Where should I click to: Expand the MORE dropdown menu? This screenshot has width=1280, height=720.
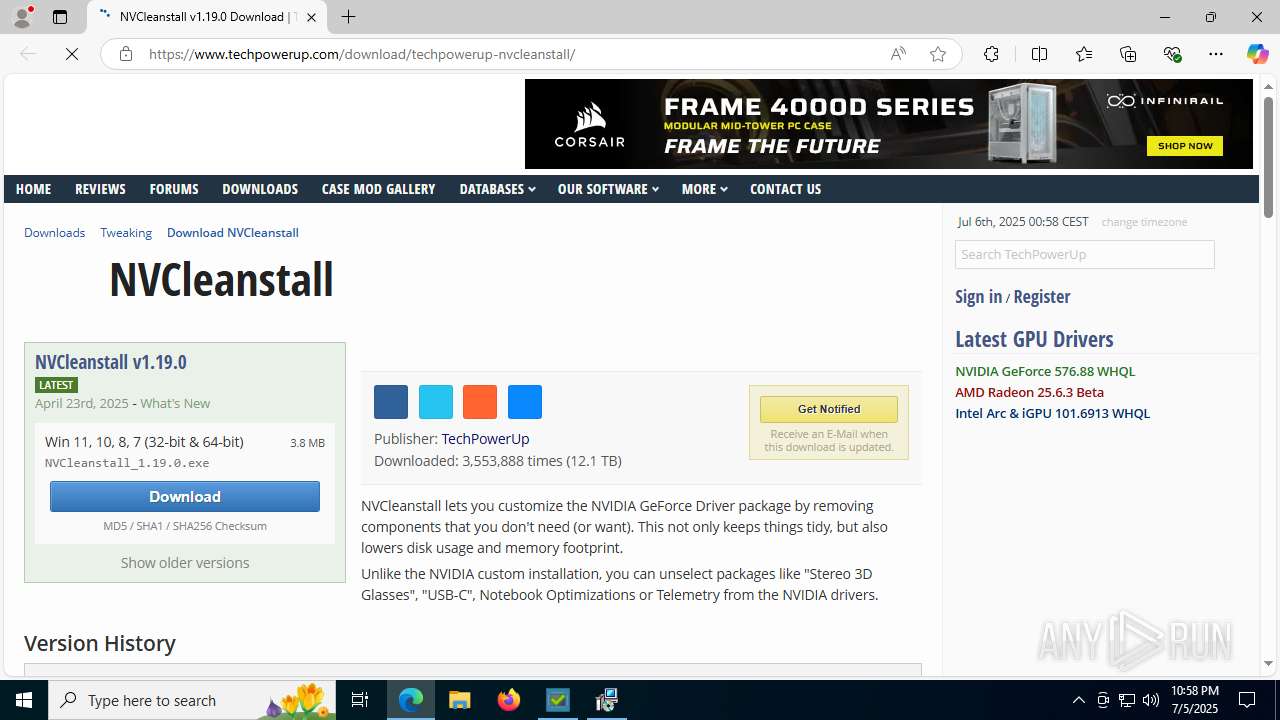(704, 189)
